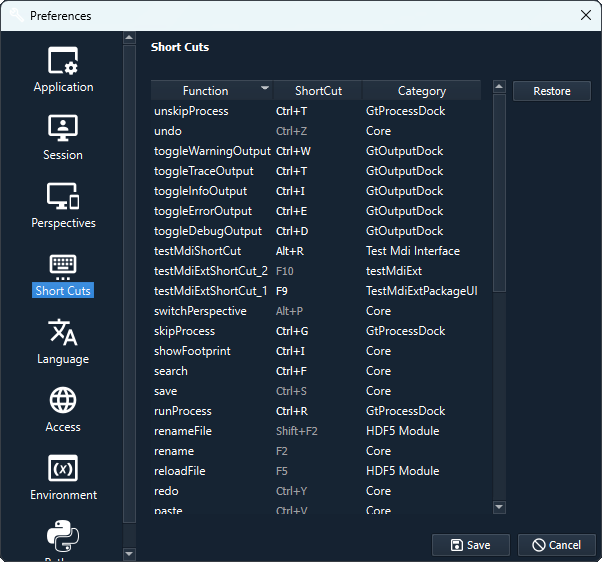Select testMdiExtShortCut_2 function
602x562 pixels.
tap(211, 271)
